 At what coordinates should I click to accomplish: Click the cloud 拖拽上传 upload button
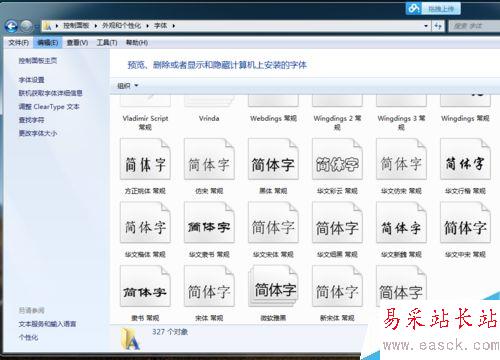pos(433,9)
